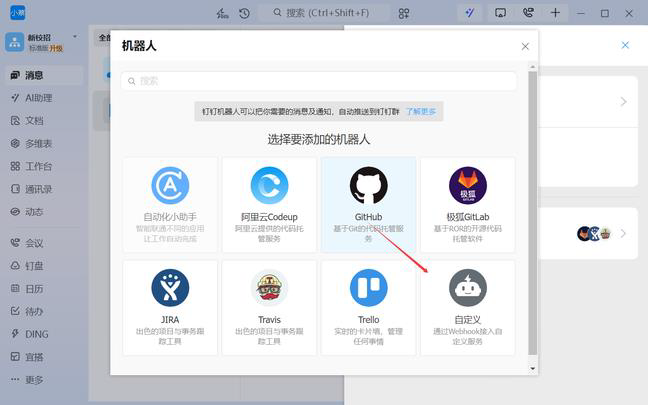
Task: Open 待办 in the sidebar
Action: click(44, 311)
